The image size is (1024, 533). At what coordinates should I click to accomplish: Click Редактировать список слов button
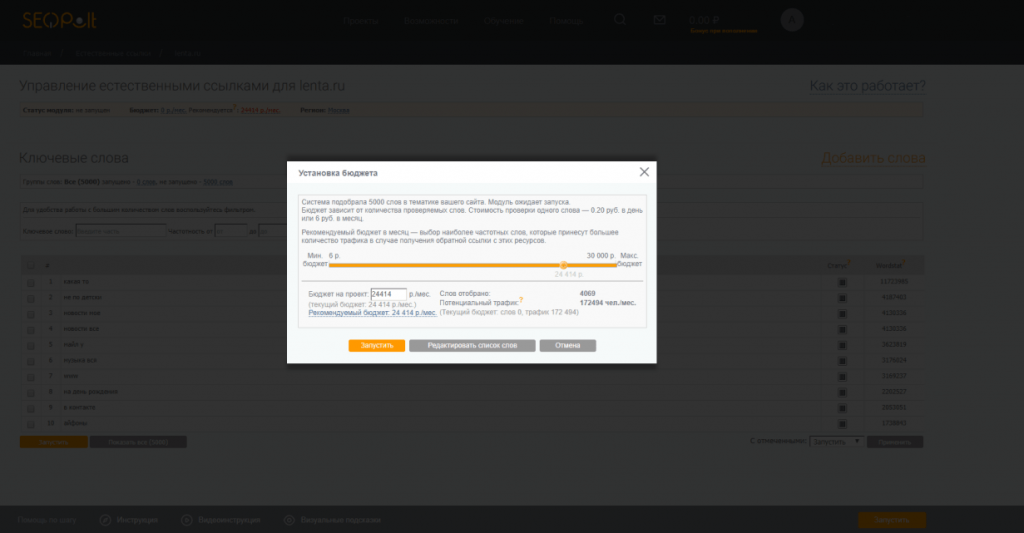point(472,346)
